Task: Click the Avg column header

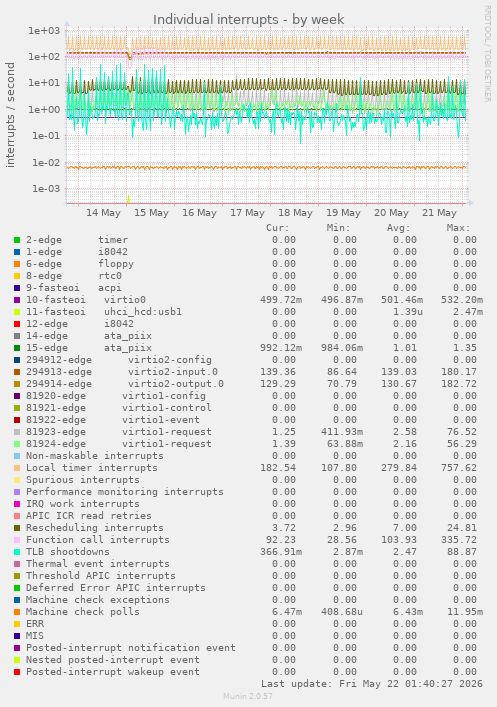Action: [398, 228]
